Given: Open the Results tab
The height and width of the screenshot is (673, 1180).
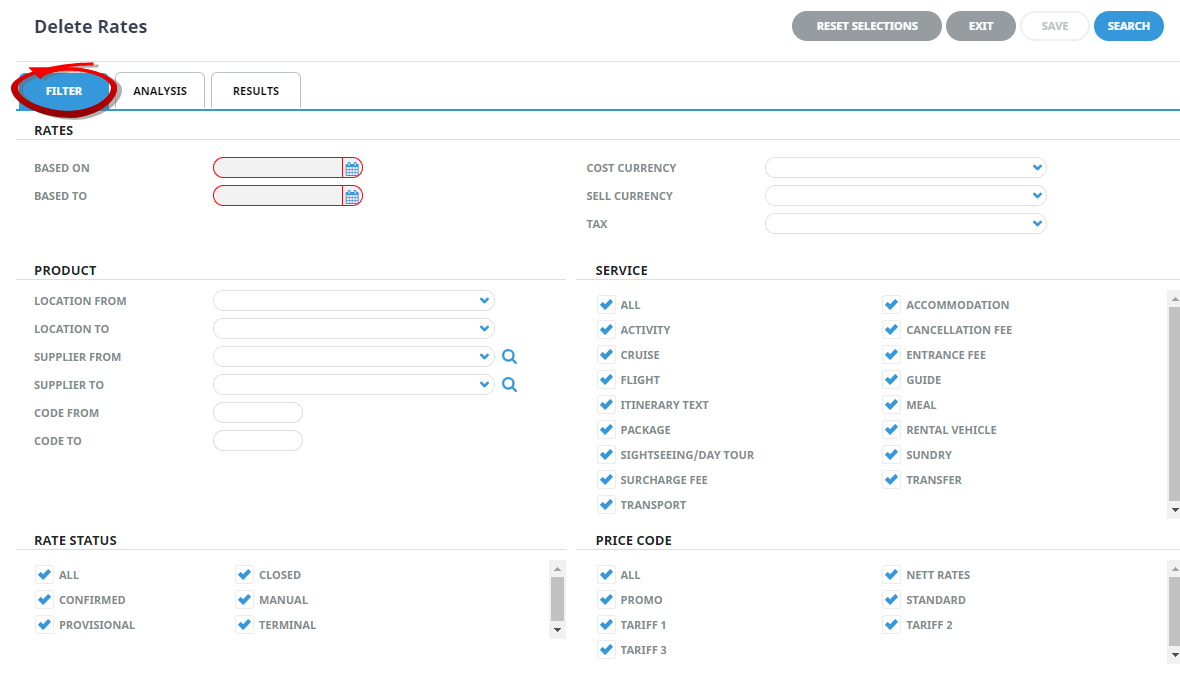Looking at the screenshot, I should pyautogui.click(x=256, y=90).
